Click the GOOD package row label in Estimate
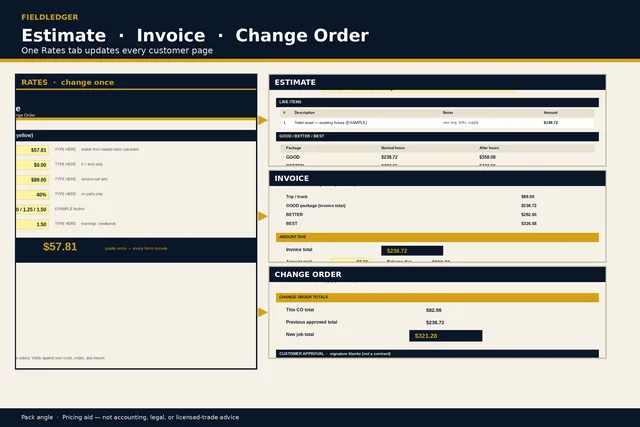 [293, 157]
